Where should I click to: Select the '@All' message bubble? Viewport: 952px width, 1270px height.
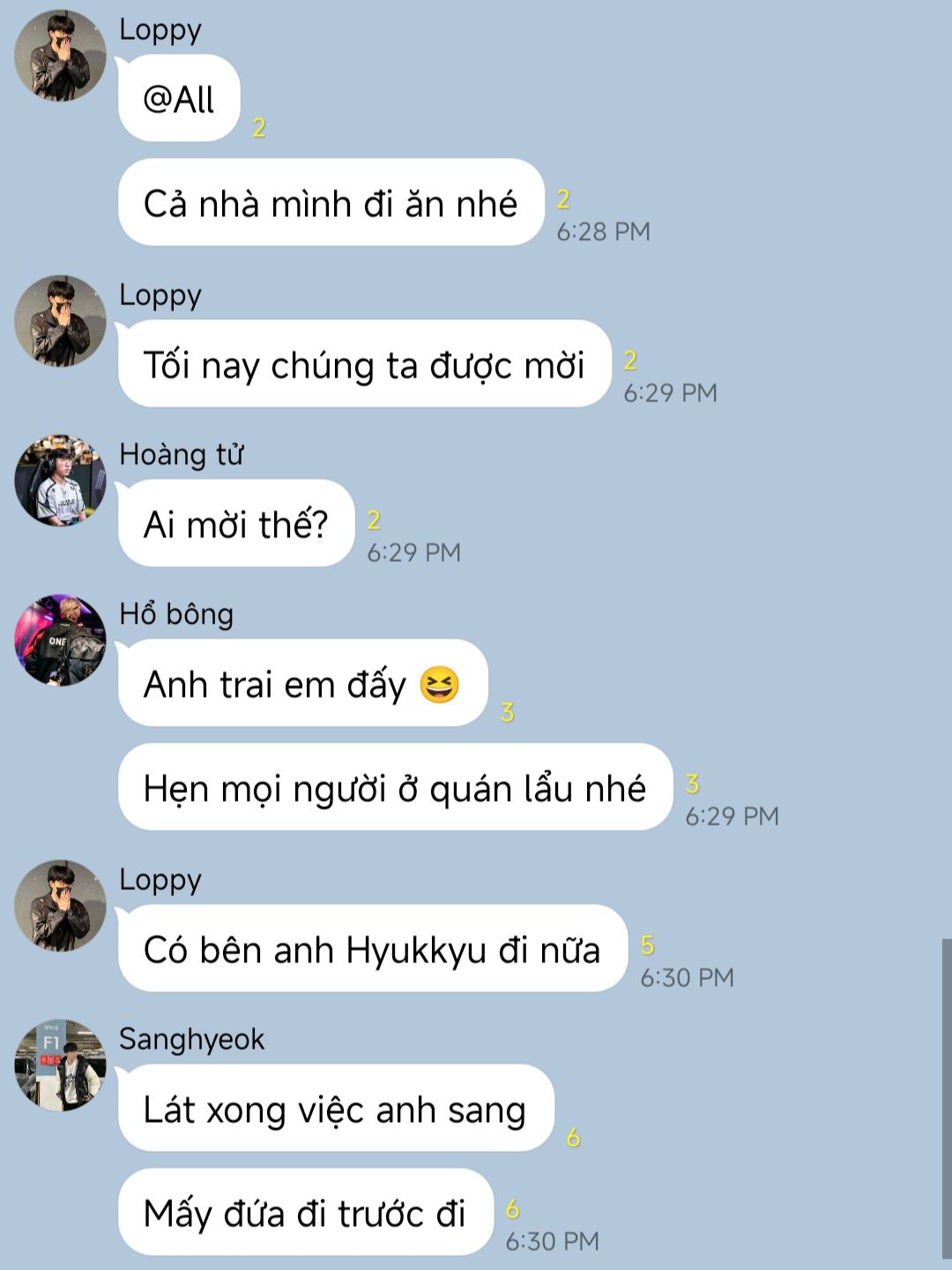[179, 98]
